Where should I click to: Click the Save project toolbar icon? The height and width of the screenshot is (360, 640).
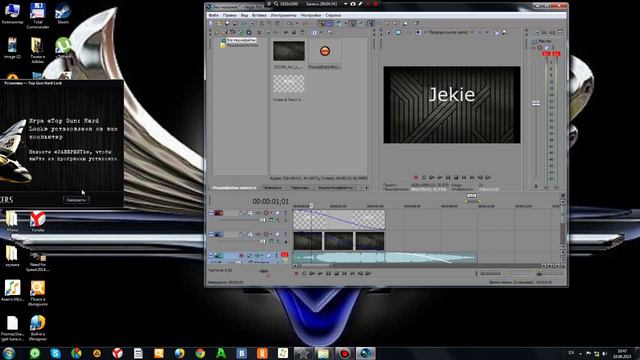[x=227, y=23]
